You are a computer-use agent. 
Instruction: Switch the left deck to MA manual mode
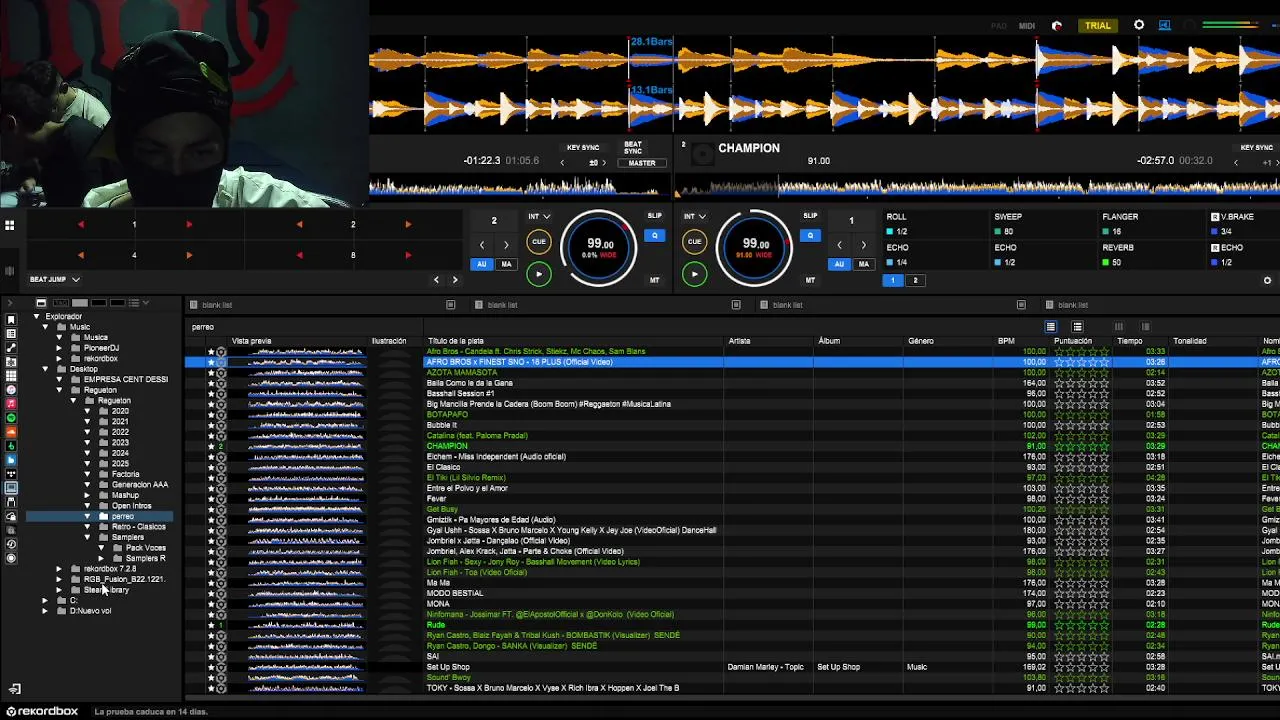[506, 264]
